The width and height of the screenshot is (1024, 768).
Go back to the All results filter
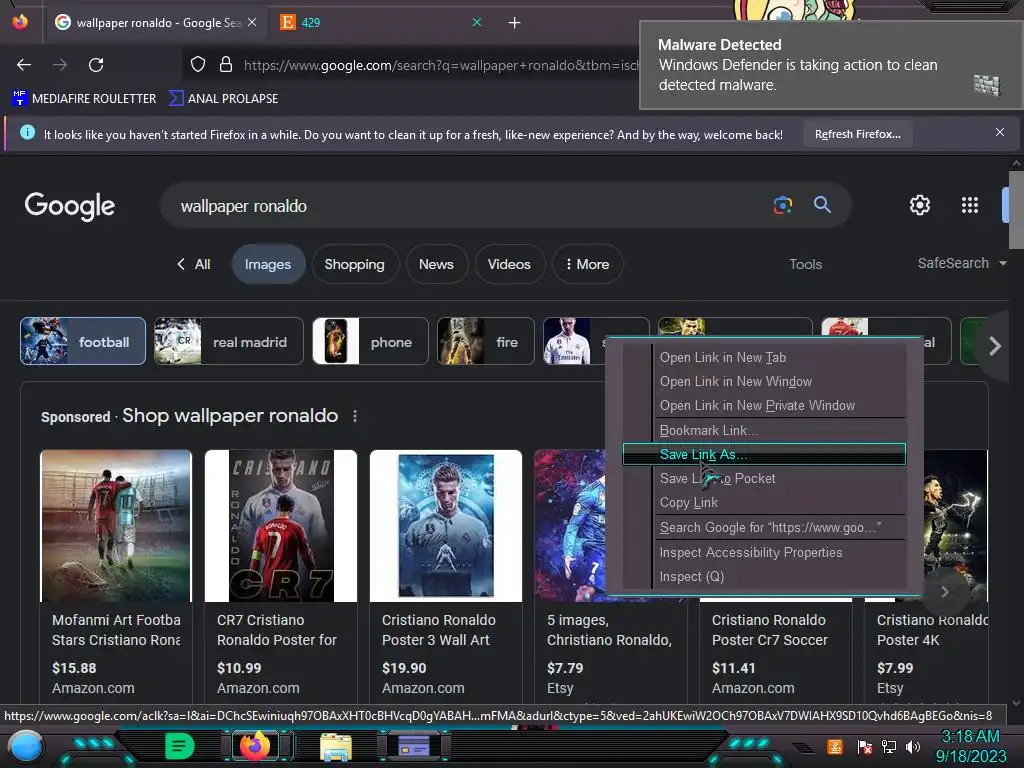pos(194,264)
